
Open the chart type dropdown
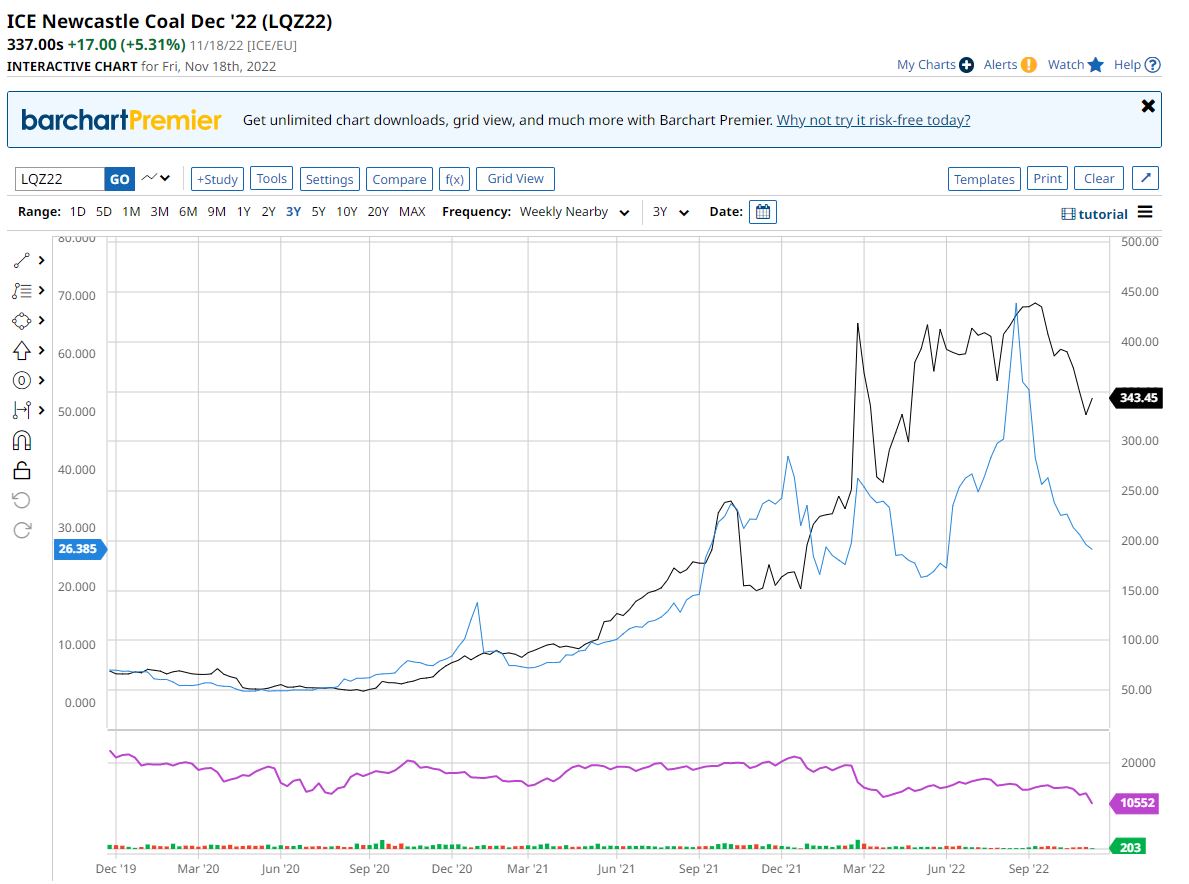pos(155,179)
